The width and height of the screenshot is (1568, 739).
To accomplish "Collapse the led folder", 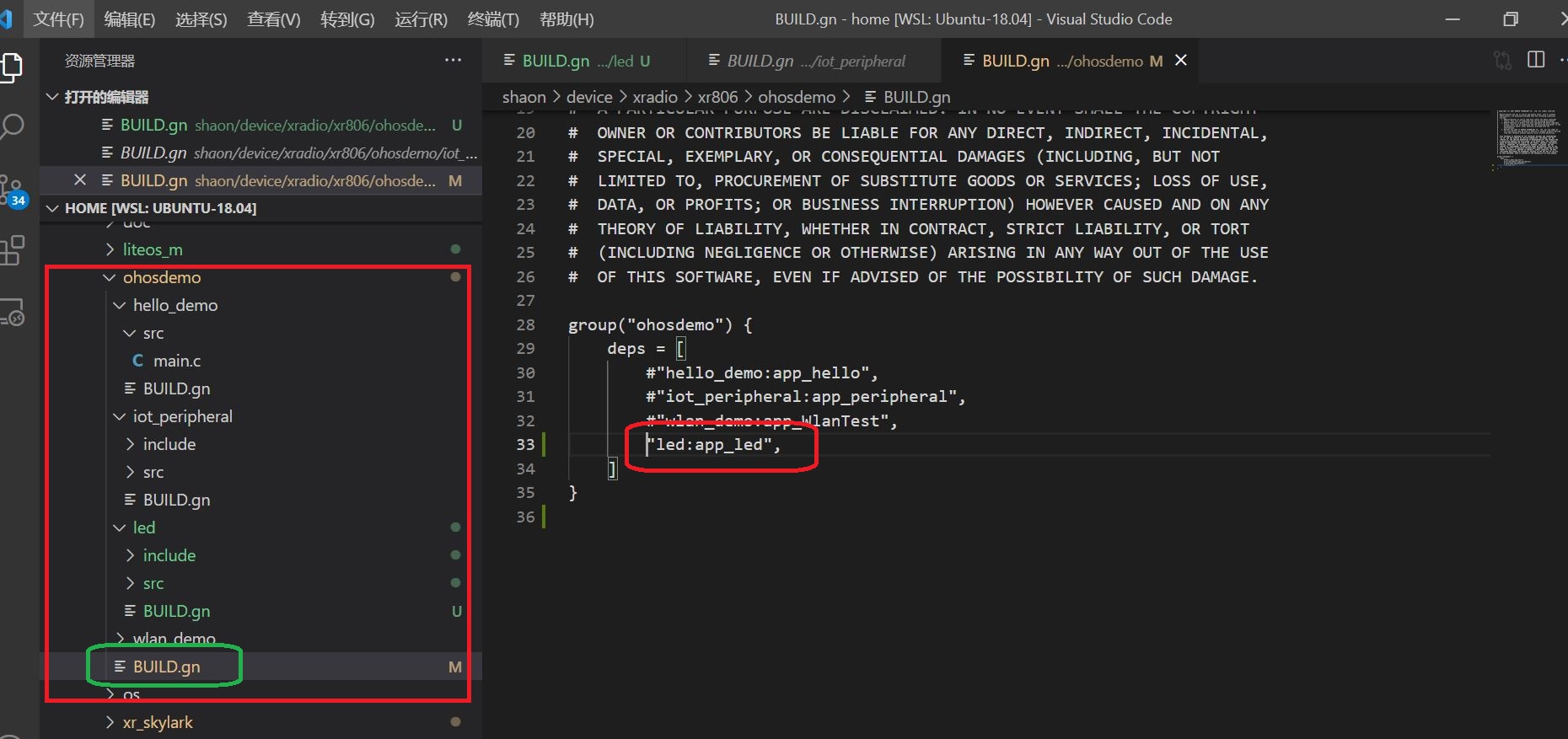I will tap(144, 527).
